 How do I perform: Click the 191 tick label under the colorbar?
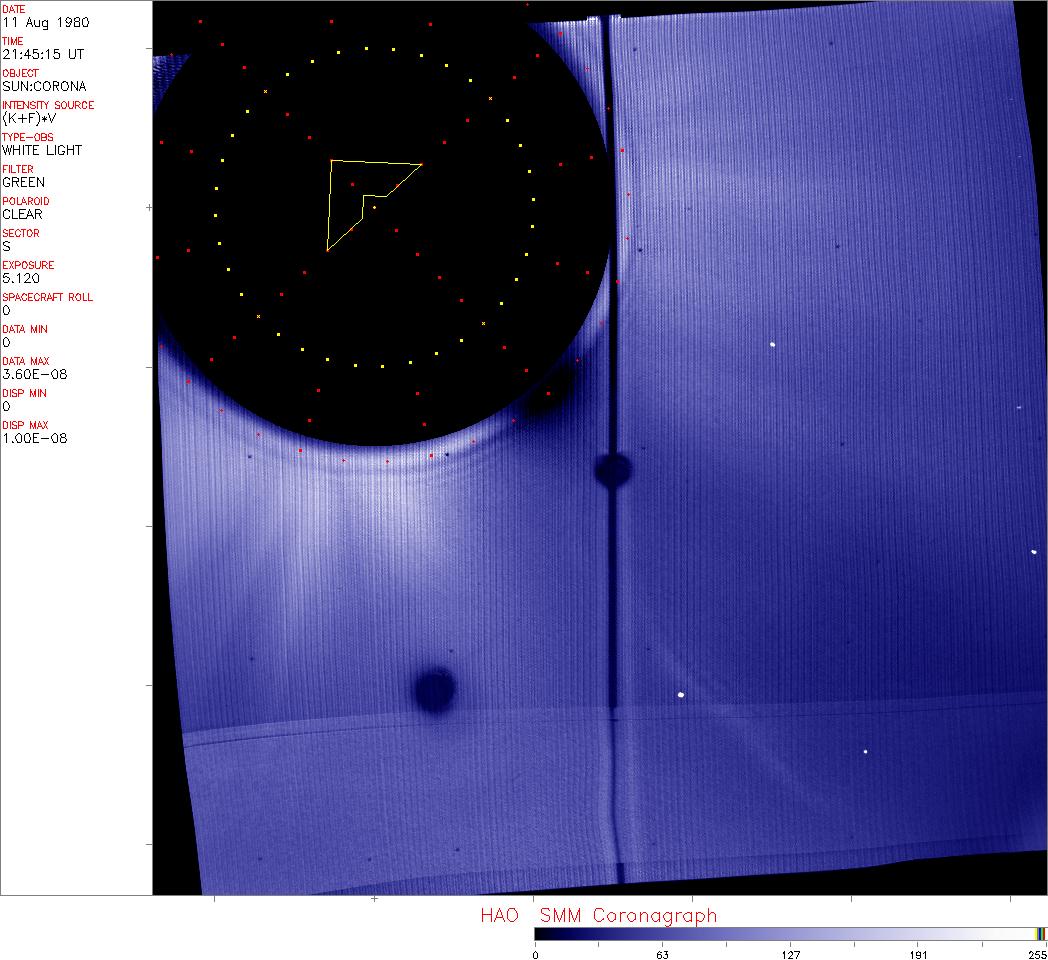pos(918,954)
